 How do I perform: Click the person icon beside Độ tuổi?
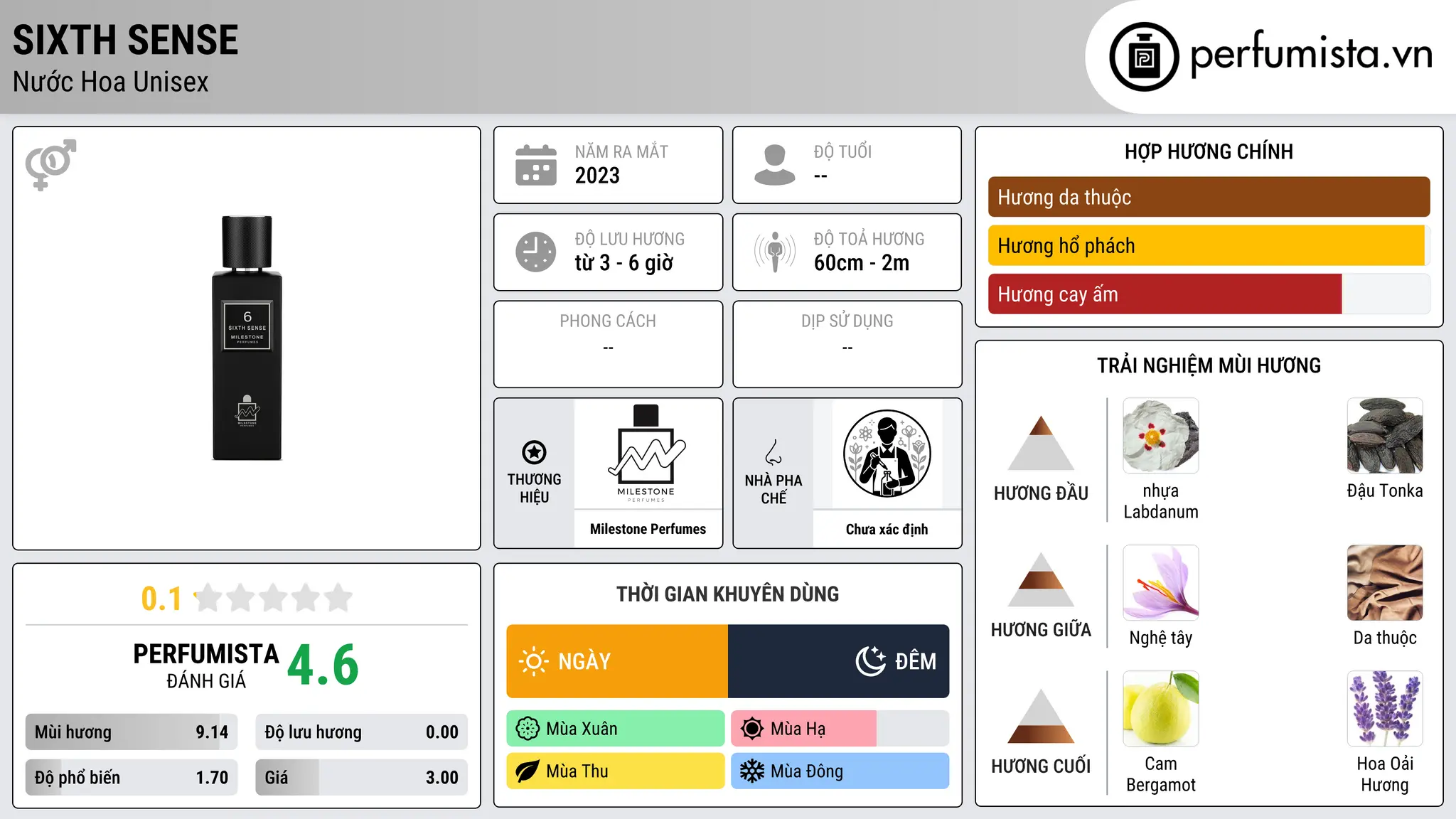point(775,165)
